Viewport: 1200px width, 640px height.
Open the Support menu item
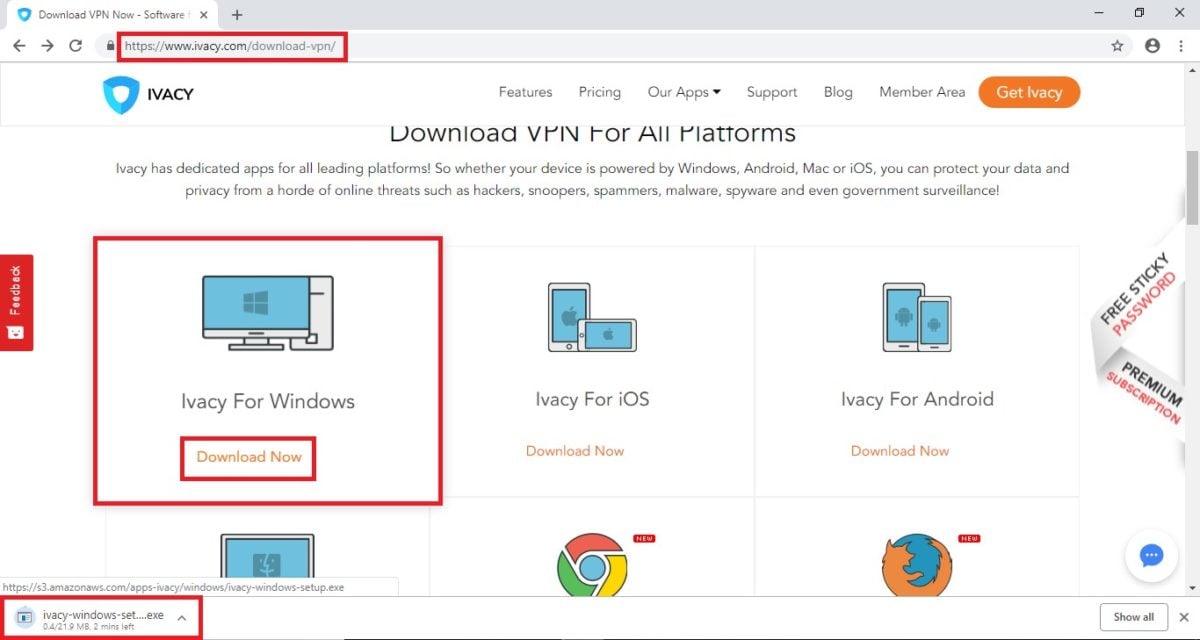click(x=771, y=92)
